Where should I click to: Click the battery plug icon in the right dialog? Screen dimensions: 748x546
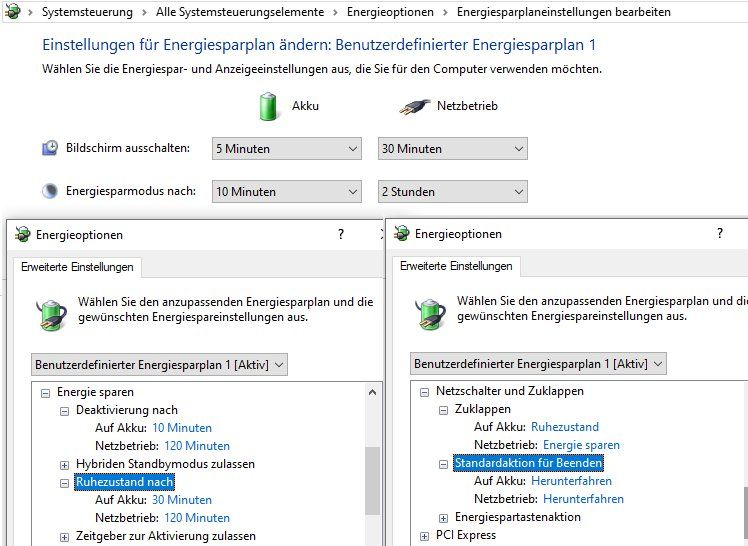pos(431,314)
